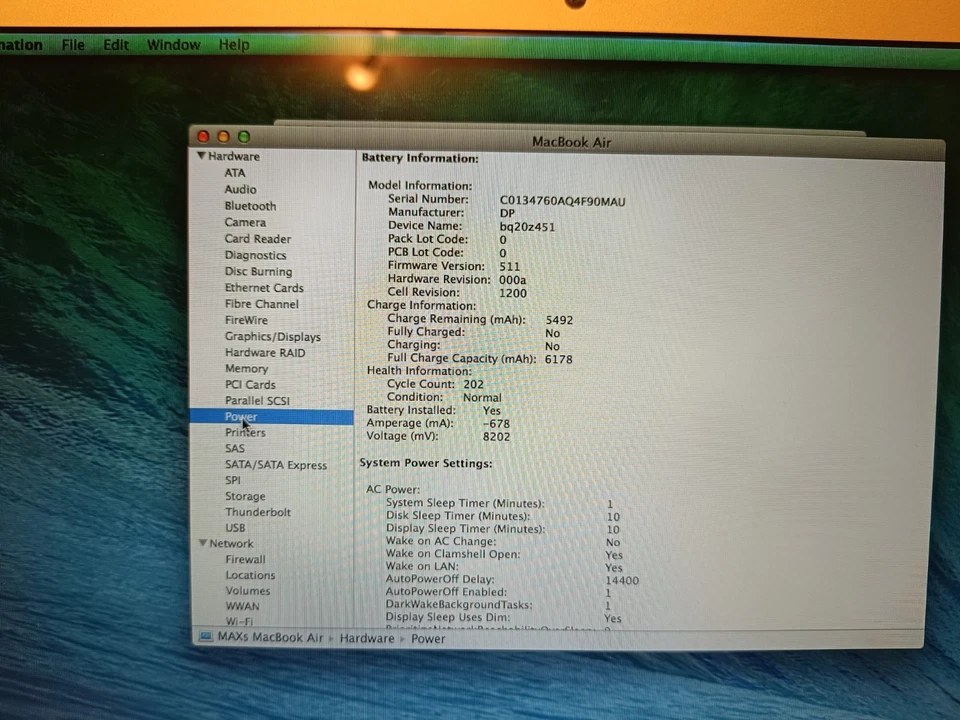This screenshot has height=720, width=960.
Task: Click MAXs MacBook Air in the breadcrumb bar
Action: click(x=269, y=637)
